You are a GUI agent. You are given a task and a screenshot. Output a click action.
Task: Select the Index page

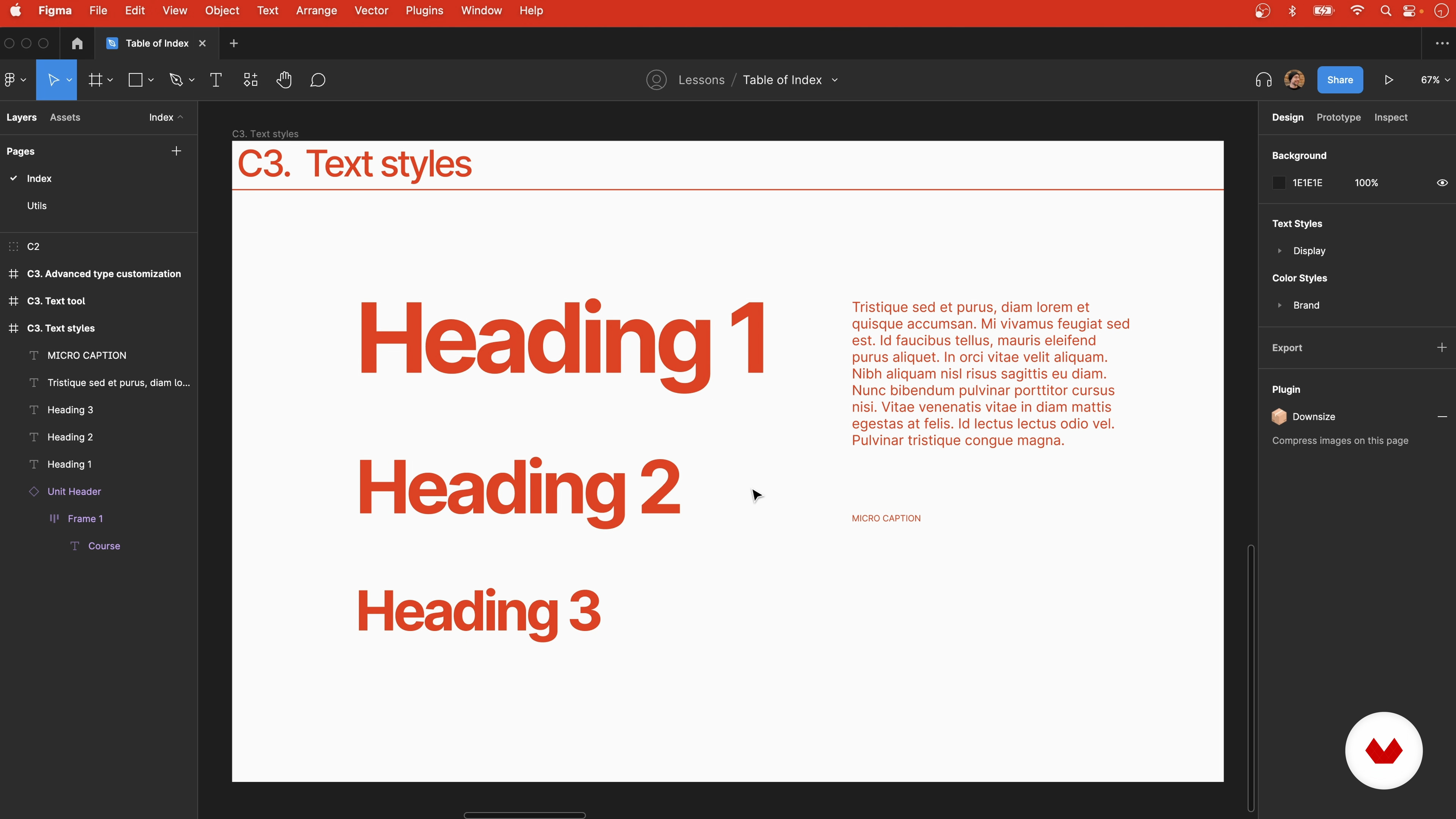pyautogui.click(x=39, y=179)
